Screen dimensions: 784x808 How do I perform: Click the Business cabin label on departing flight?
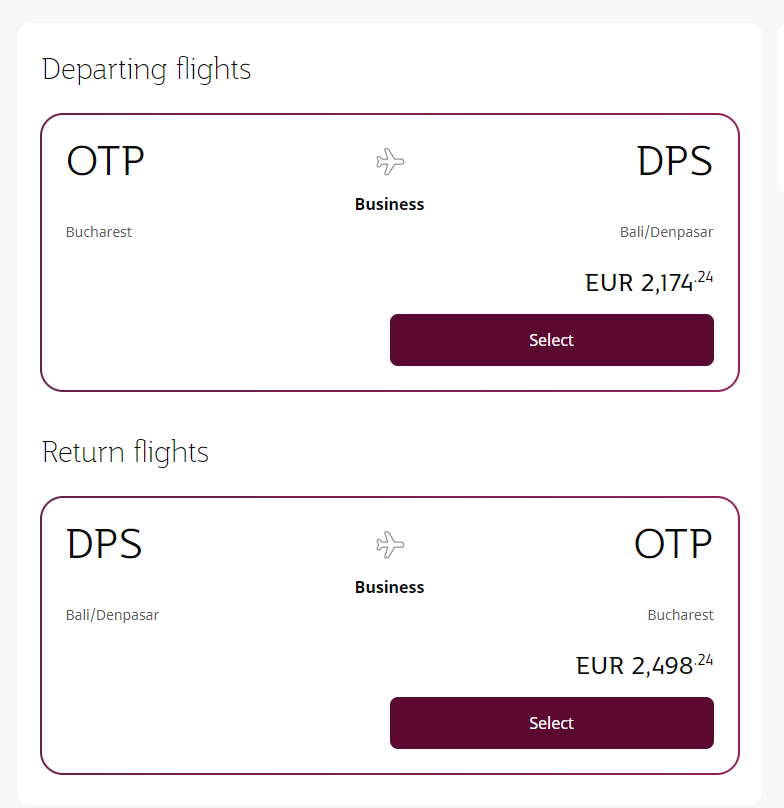389,204
